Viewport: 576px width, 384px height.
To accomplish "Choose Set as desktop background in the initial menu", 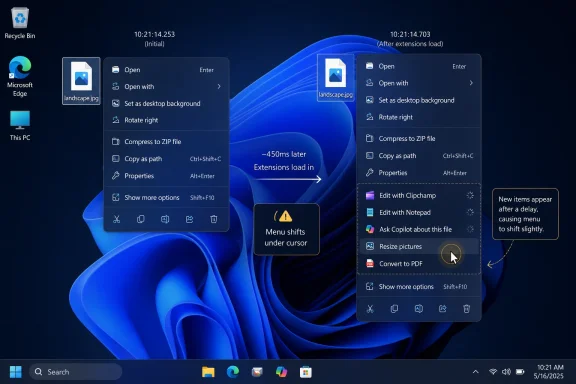I will click(x=166, y=104).
